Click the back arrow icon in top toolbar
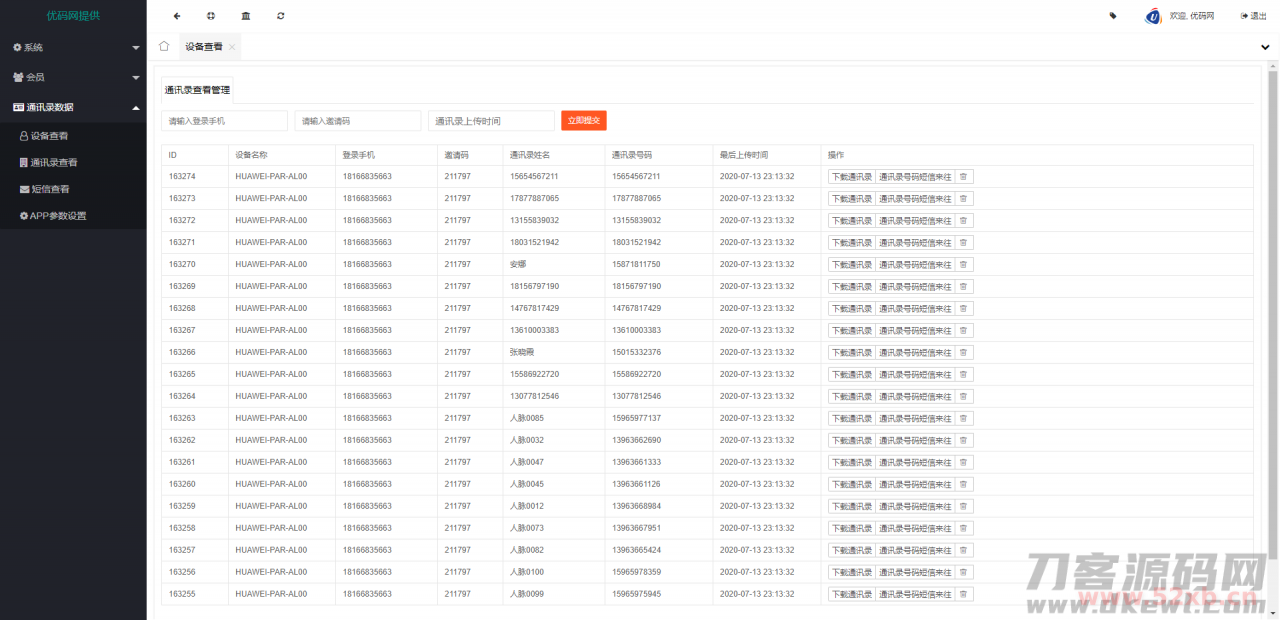This screenshot has width=1280, height=620. coord(177,16)
